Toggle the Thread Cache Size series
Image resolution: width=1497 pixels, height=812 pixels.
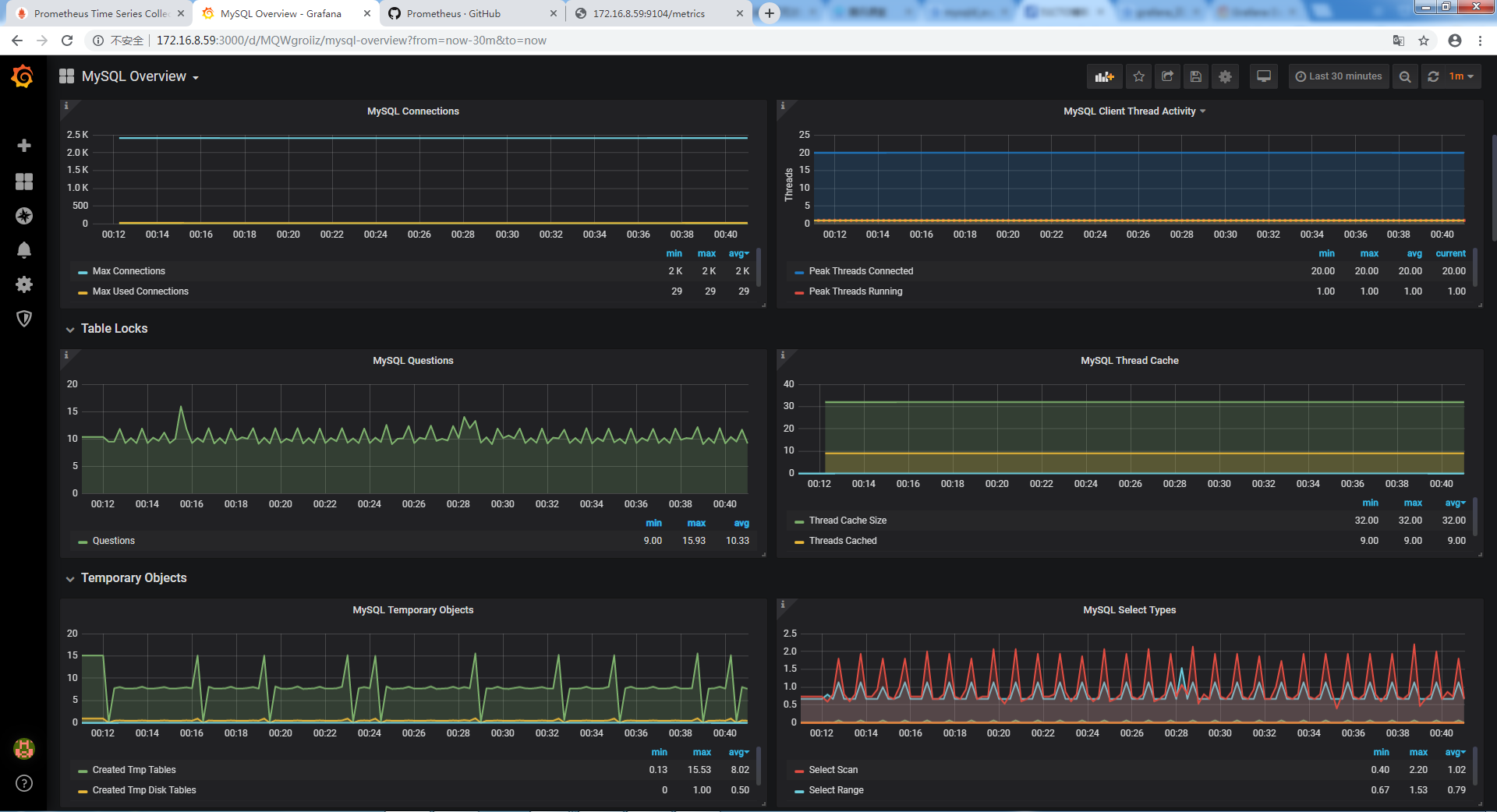point(848,521)
